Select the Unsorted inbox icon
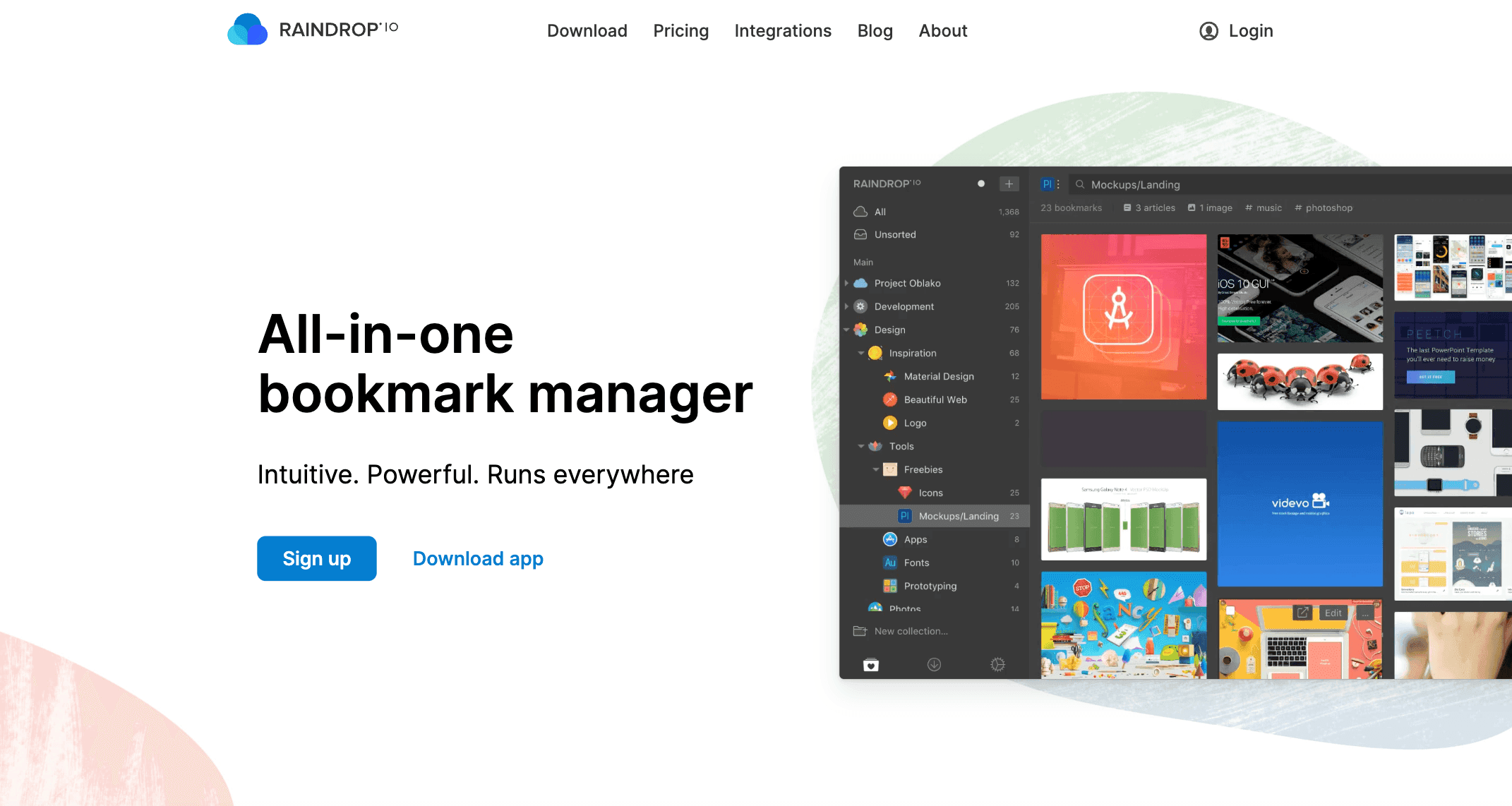1512x806 pixels. (860, 234)
